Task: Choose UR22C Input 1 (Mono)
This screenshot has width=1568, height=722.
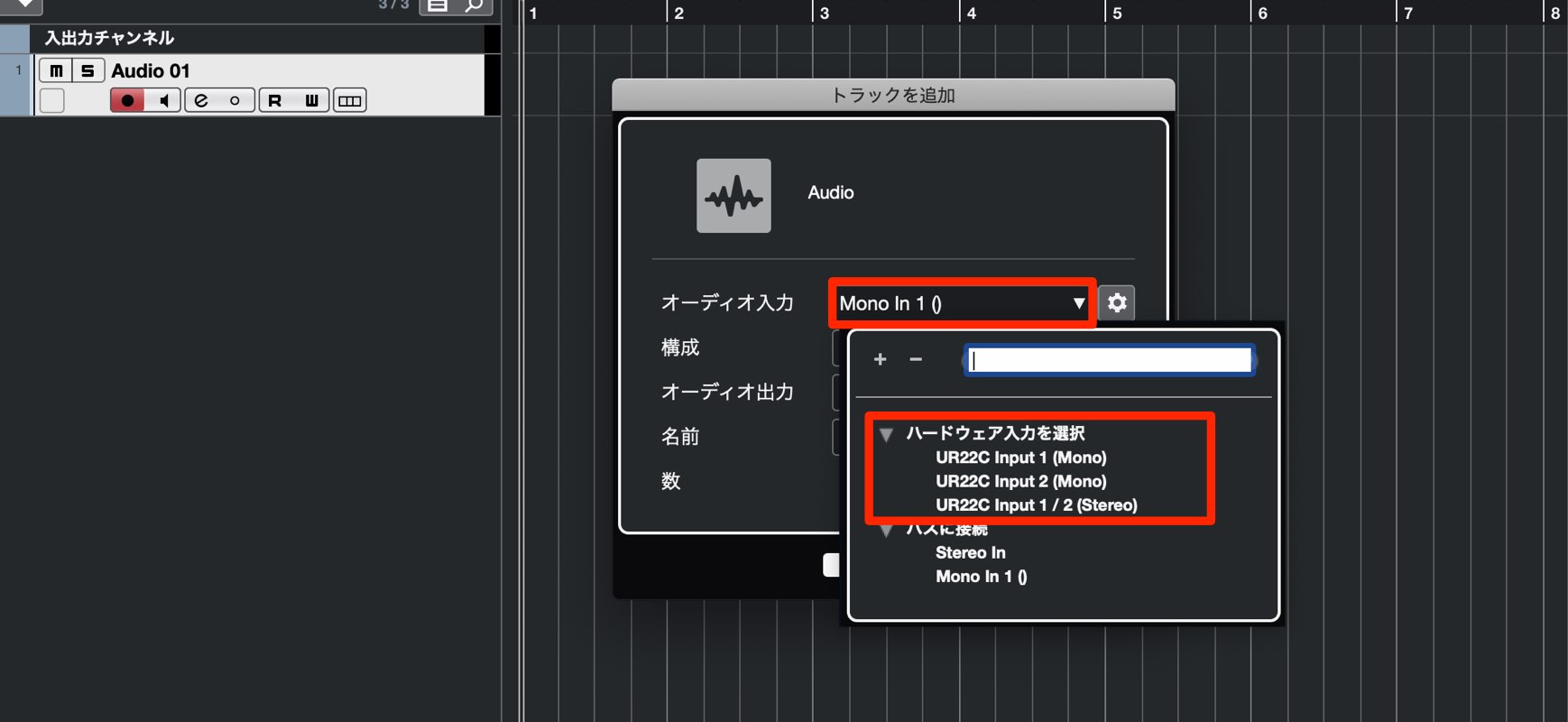Action: click(x=1020, y=458)
